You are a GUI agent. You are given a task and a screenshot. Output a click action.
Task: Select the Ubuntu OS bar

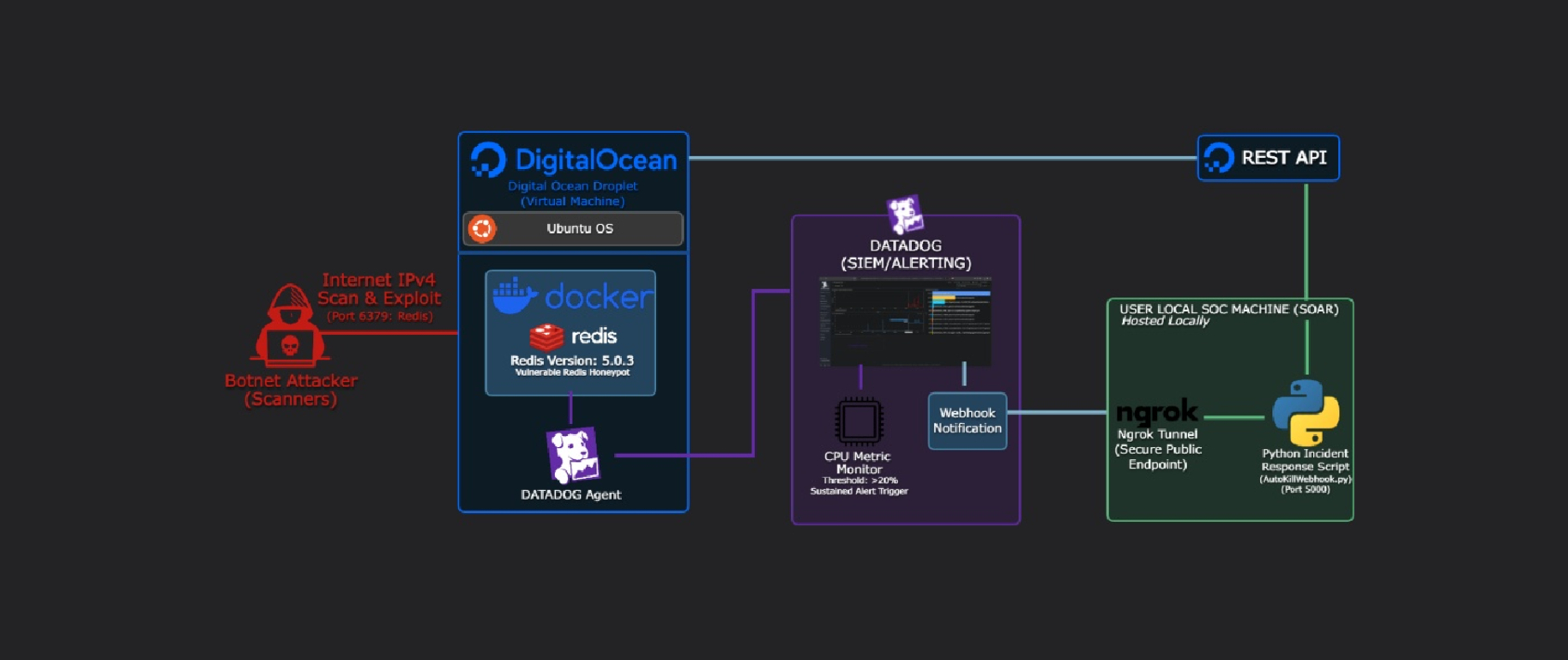coord(573,228)
